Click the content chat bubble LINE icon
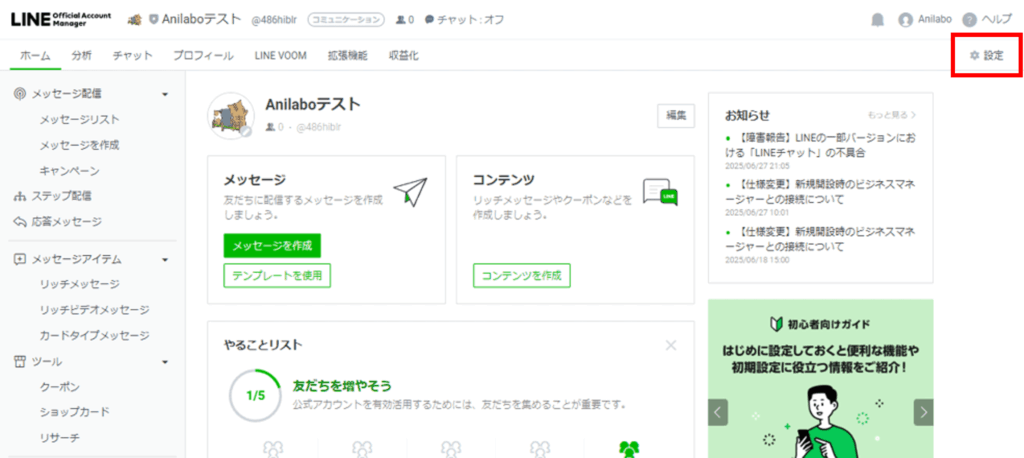The width and height of the screenshot is (1024, 458). [660, 192]
